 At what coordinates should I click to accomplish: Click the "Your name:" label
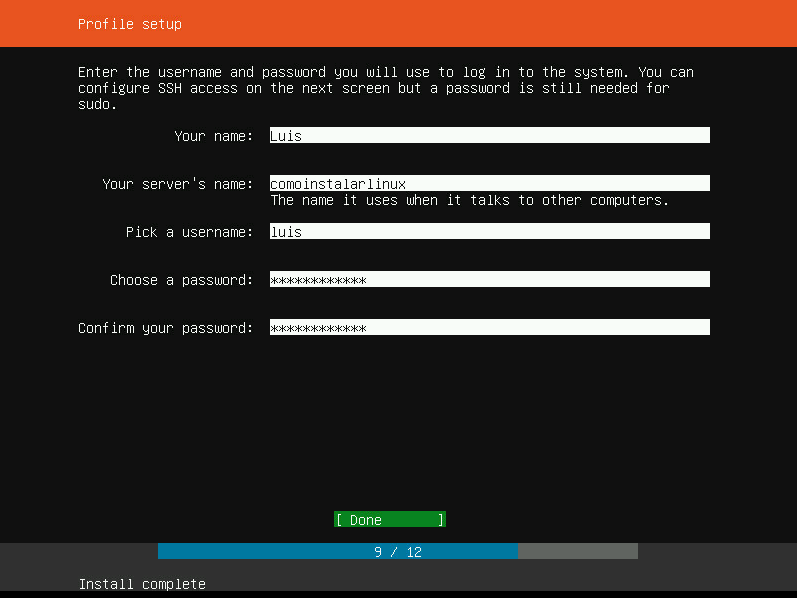coord(213,136)
